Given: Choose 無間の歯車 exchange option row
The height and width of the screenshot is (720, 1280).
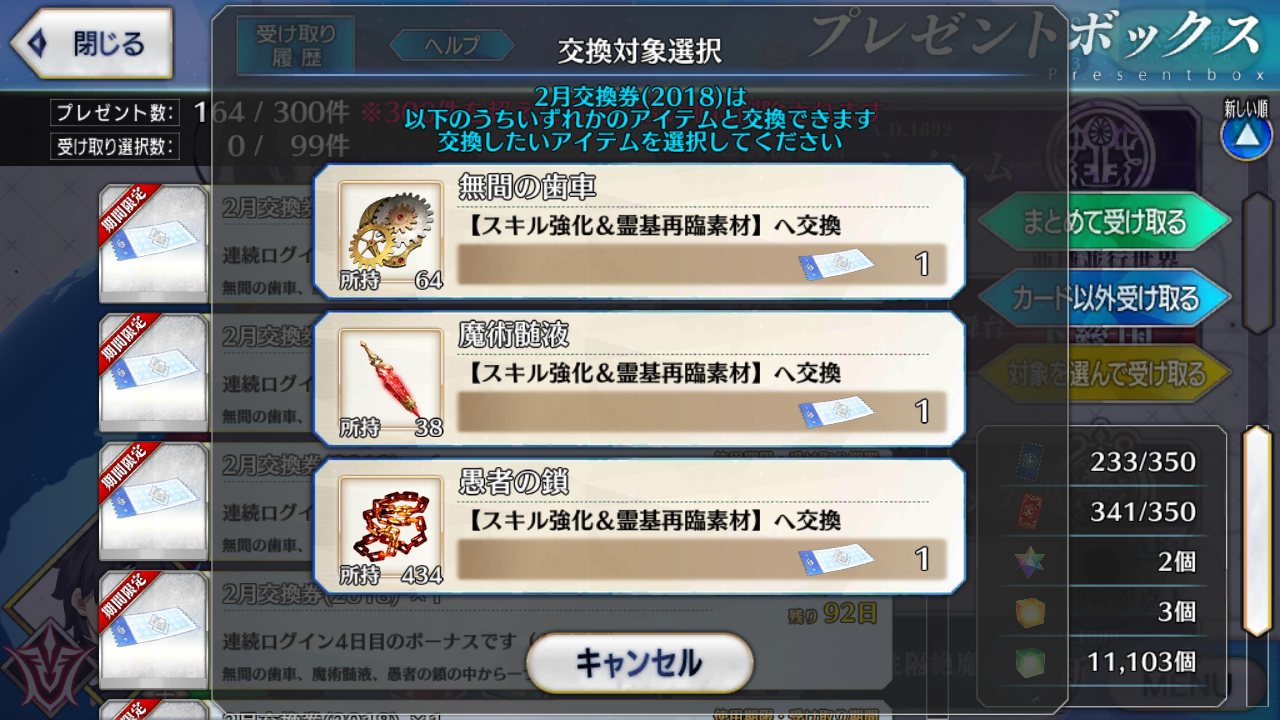Looking at the screenshot, I should click(639, 232).
